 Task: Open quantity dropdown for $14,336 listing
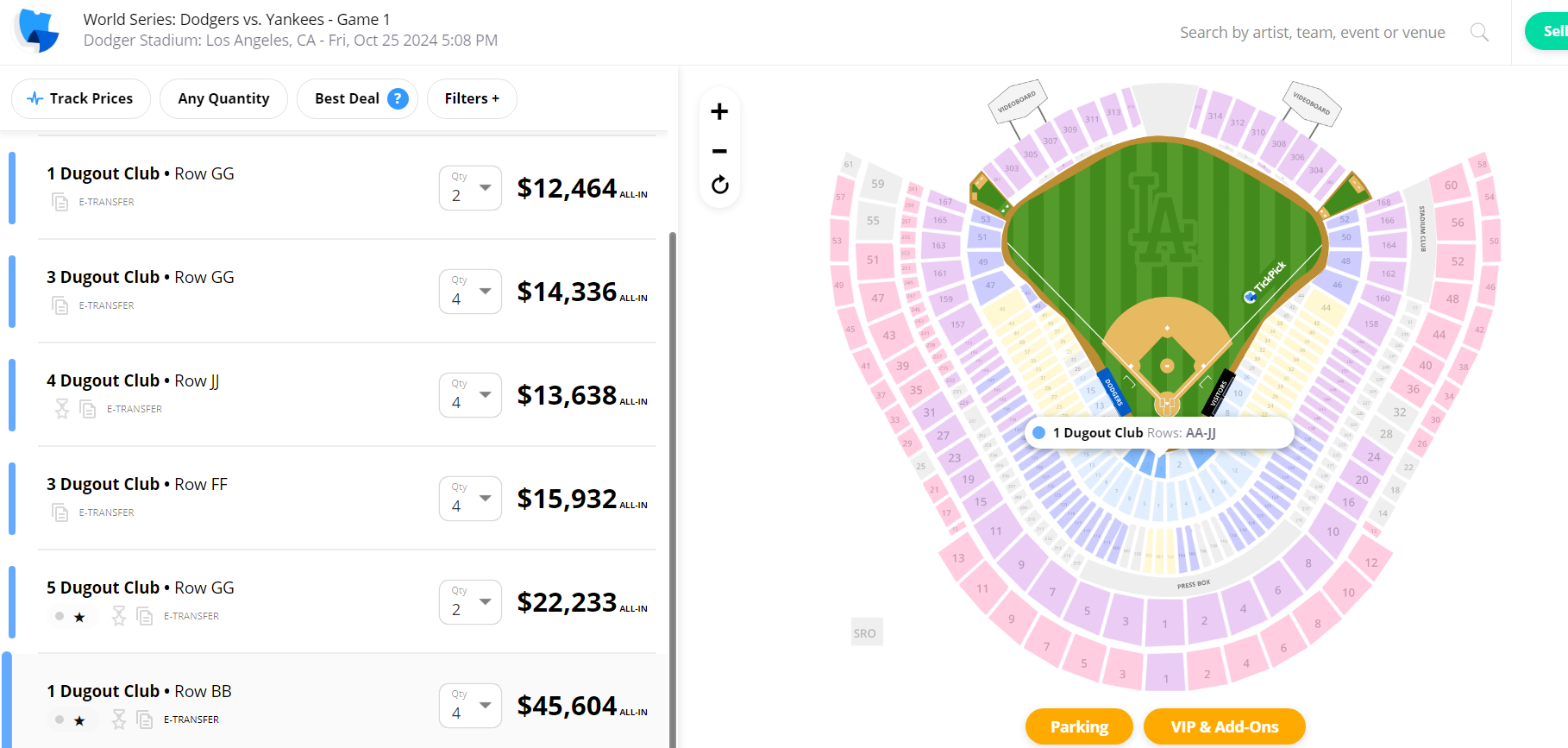(470, 292)
